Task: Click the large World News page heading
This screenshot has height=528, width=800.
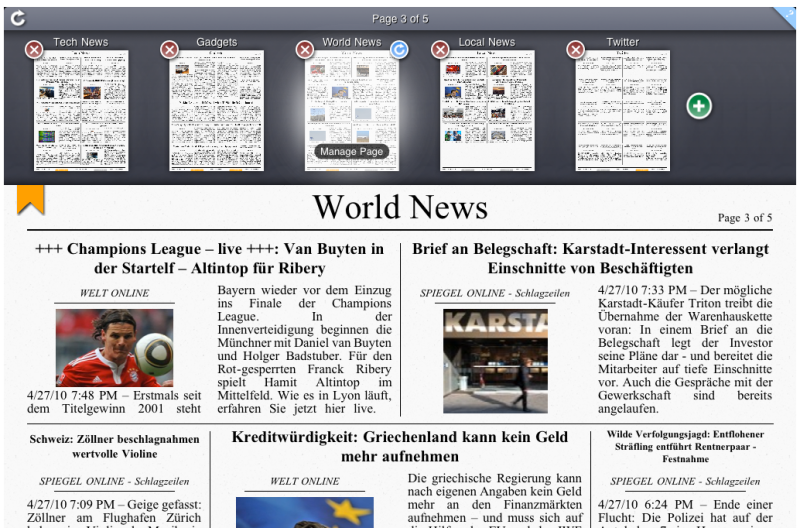Action: click(400, 207)
